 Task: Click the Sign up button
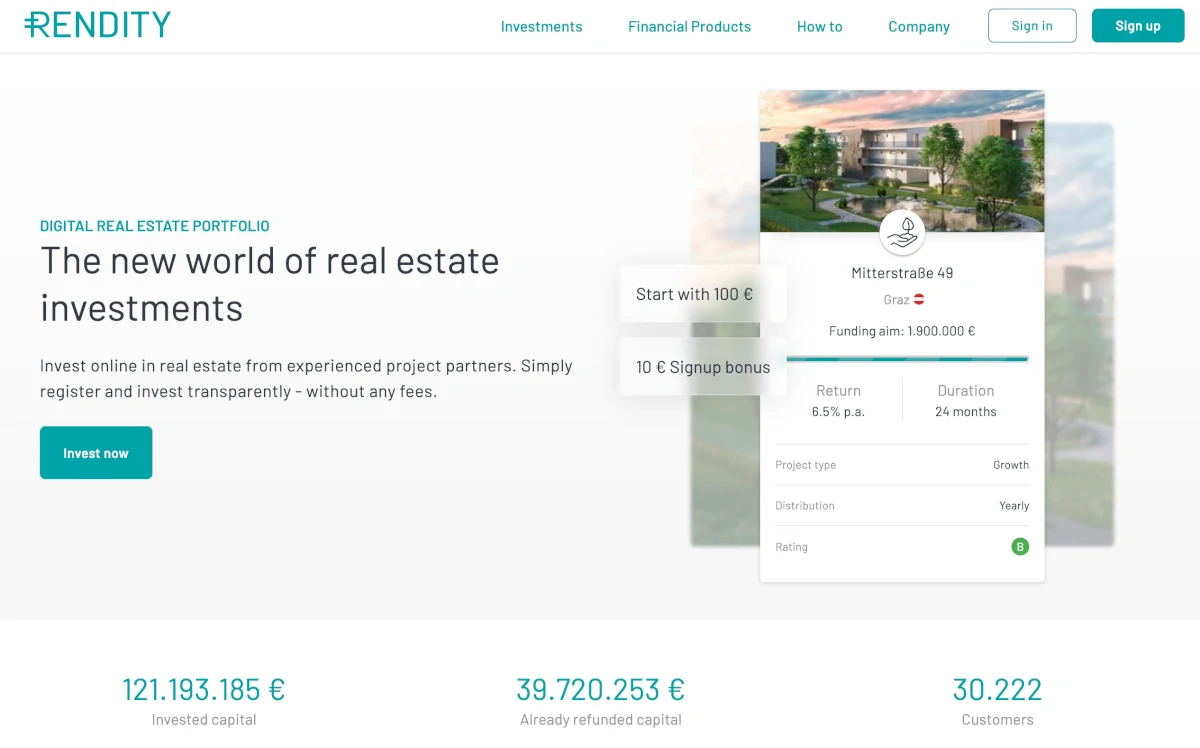[1138, 26]
